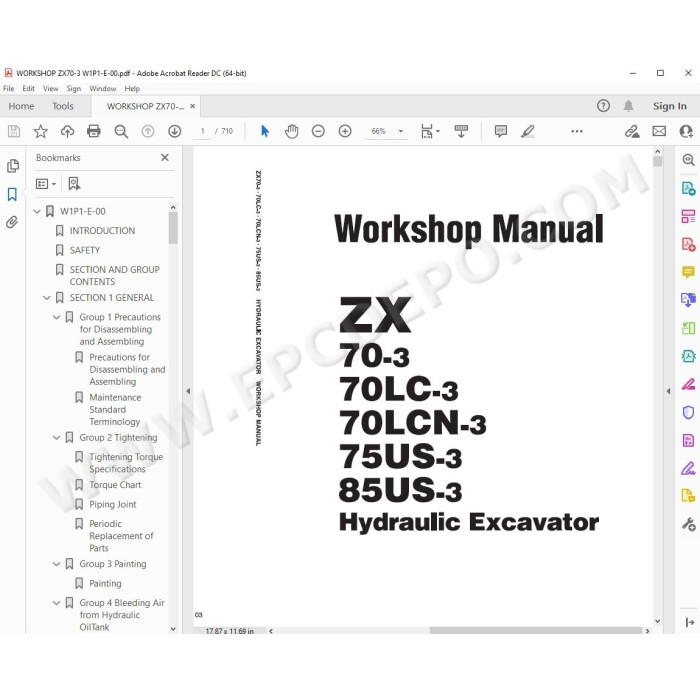Viewport: 700px width, 700px height.
Task: Open the View menu
Action: pyautogui.click(x=50, y=88)
